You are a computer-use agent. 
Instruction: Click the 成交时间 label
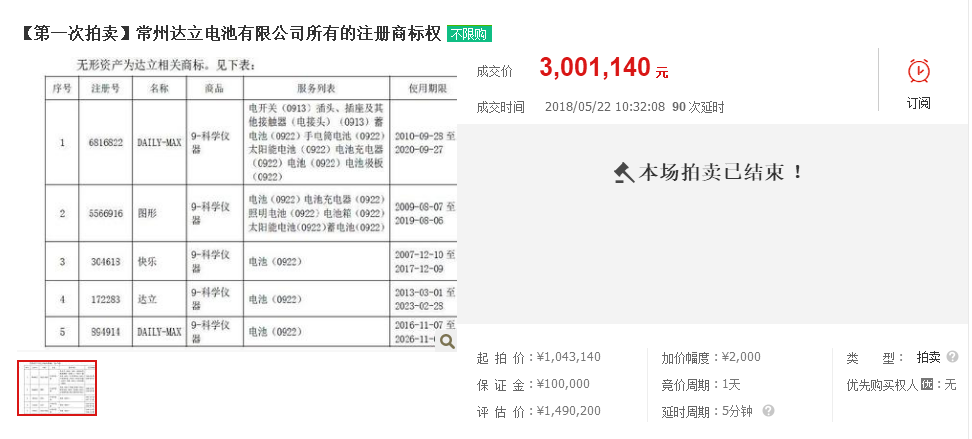click(500, 107)
